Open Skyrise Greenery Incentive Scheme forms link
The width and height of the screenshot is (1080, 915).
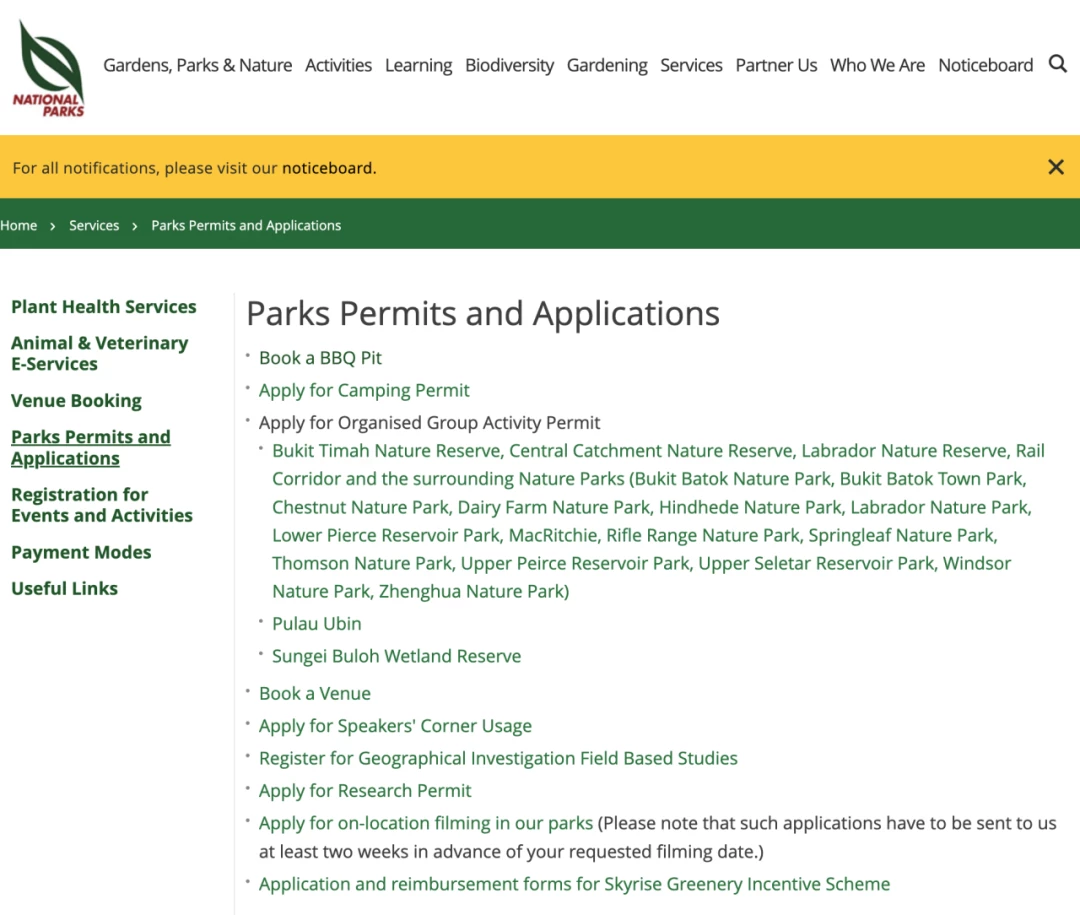pos(574,884)
